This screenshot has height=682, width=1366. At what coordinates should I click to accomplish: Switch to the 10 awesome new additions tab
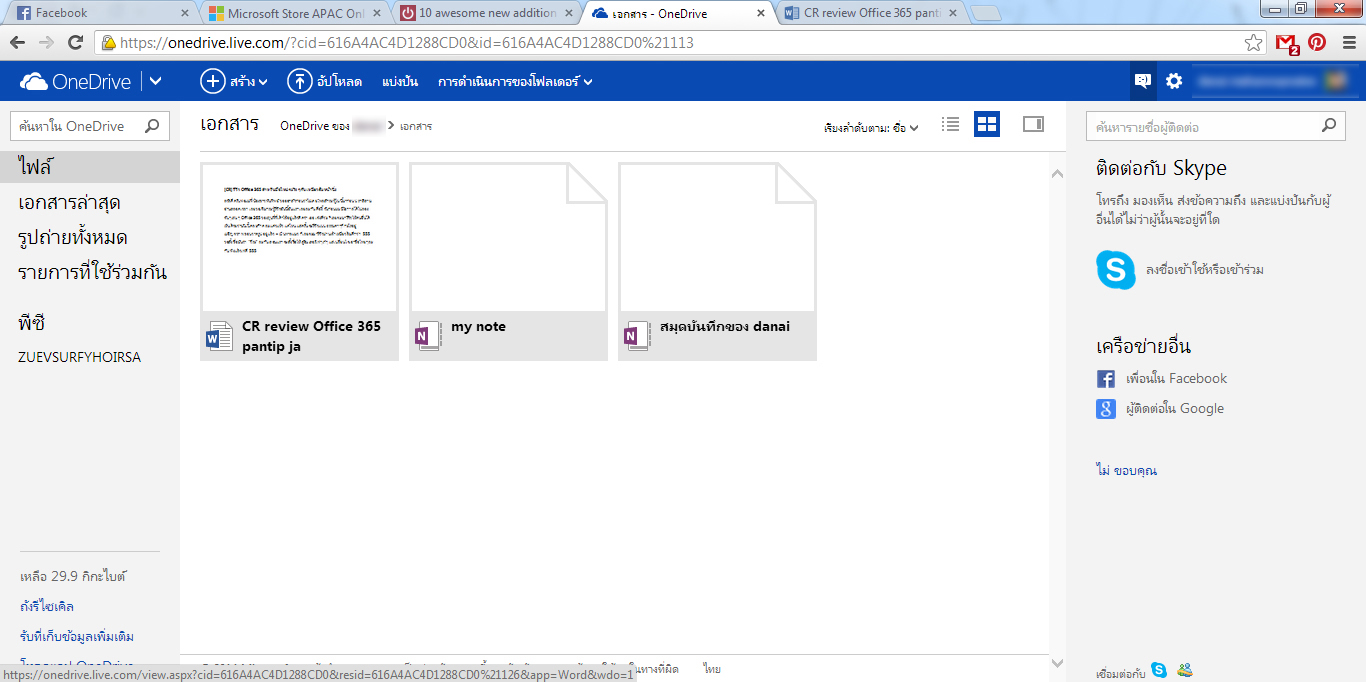(485, 13)
